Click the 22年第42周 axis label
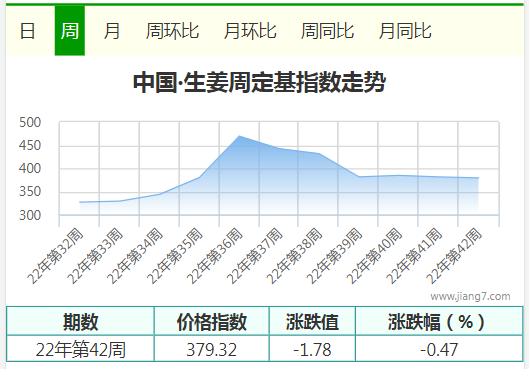The height and width of the screenshot is (369, 529). pyautogui.click(x=453, y=256)
